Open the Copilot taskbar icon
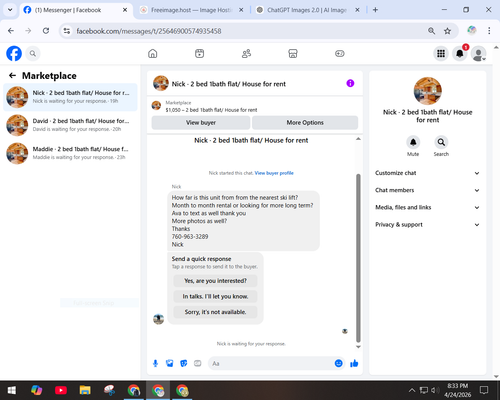 [x=36, y=390]
